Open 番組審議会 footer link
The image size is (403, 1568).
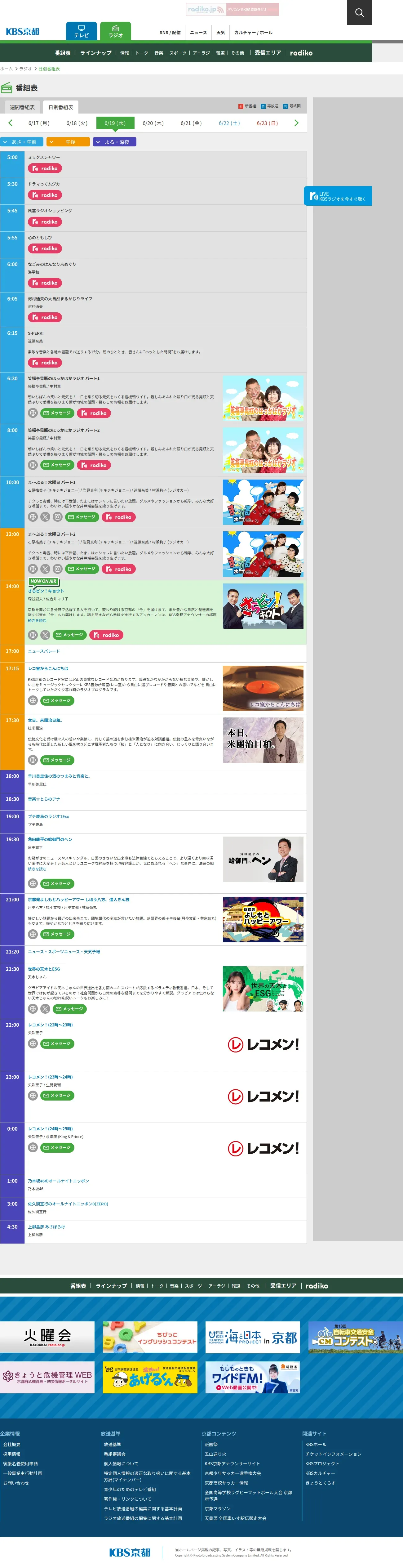[114, 1454]
